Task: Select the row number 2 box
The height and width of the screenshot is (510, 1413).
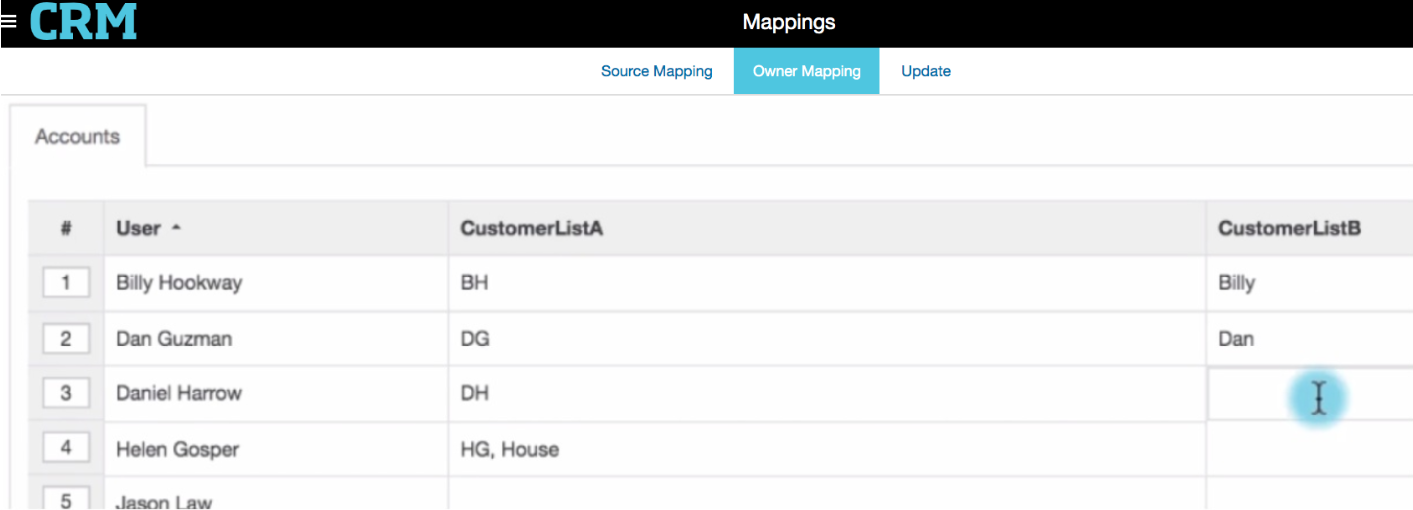Action: 66,339
